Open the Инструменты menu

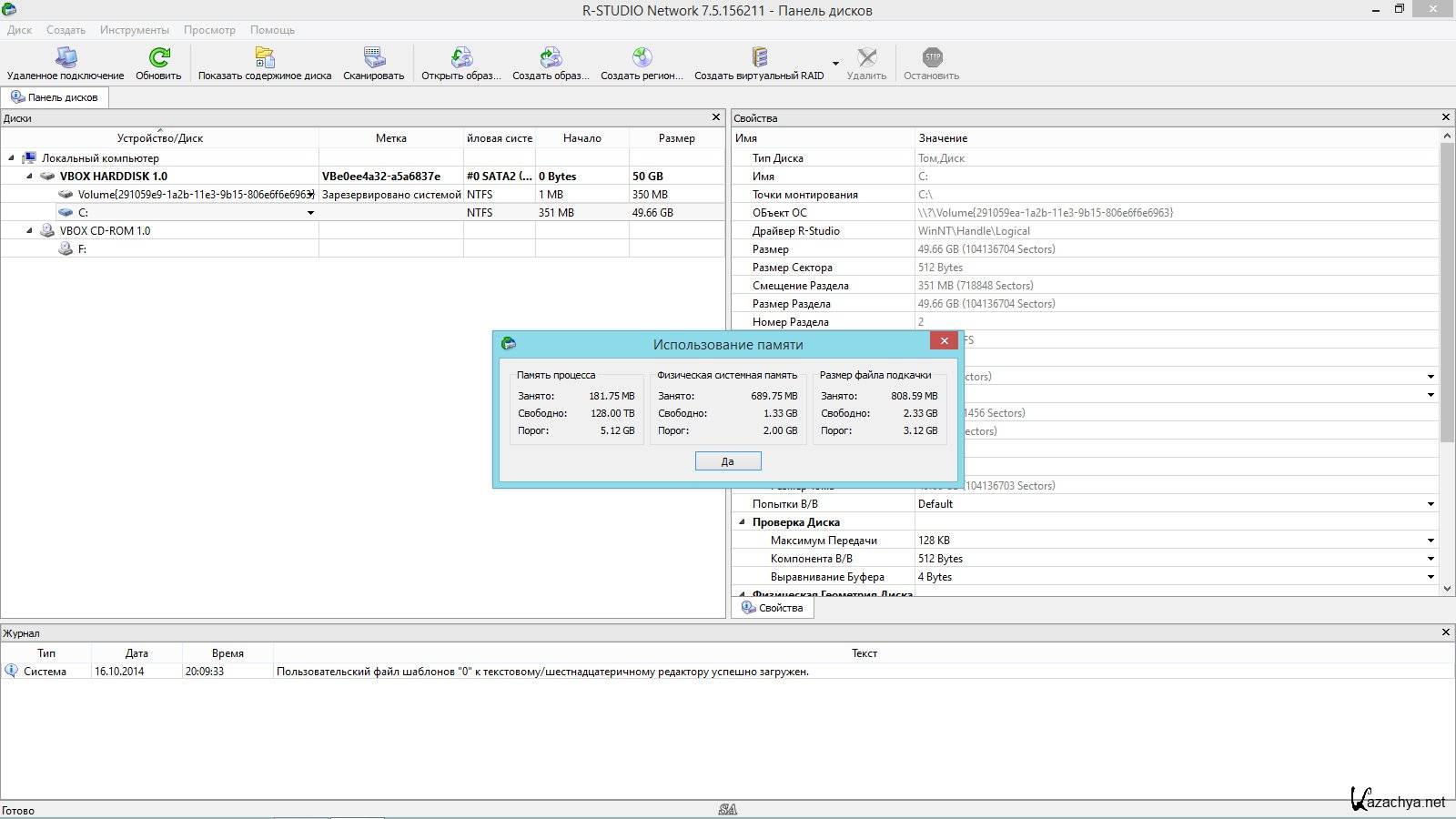point(135,30)
